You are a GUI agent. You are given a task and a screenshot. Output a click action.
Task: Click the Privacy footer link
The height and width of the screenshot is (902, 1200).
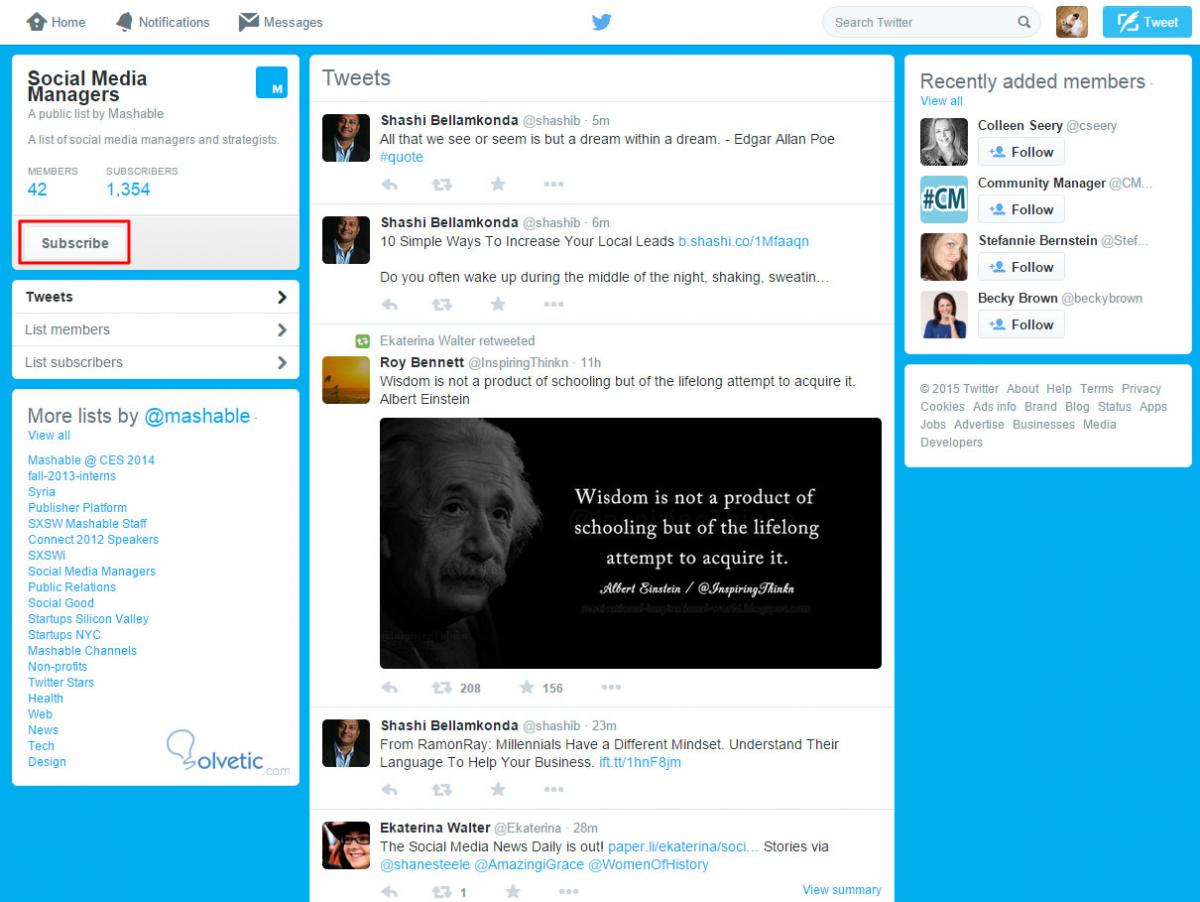[1141, 389]
